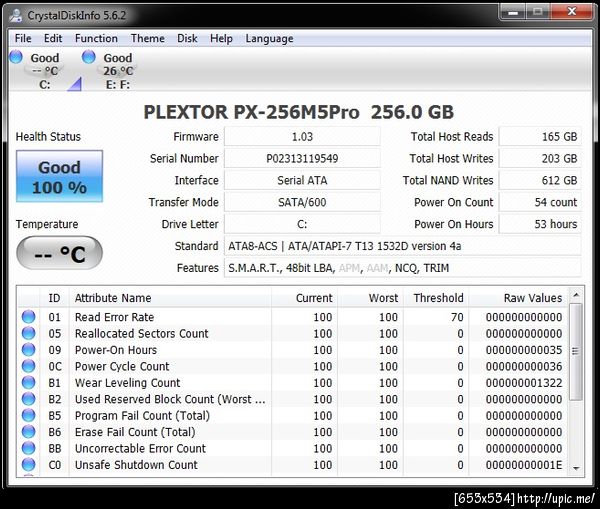Click the status orb for Program Fail Count
Screen dimensions: 600x509
(28, 416)
